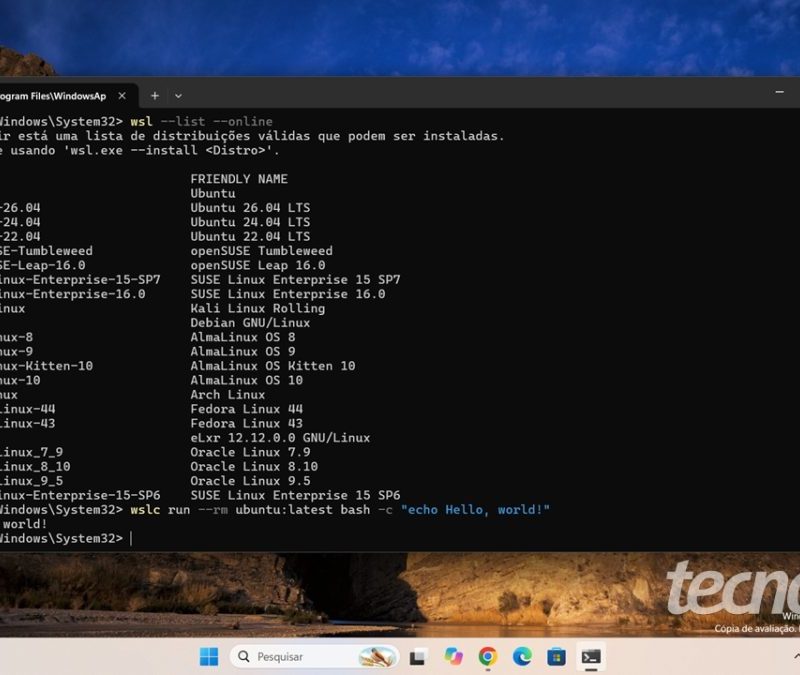Click the 'AlmaLinux OS 10' line
Screen dimensions: 800x675
point(246,380)
